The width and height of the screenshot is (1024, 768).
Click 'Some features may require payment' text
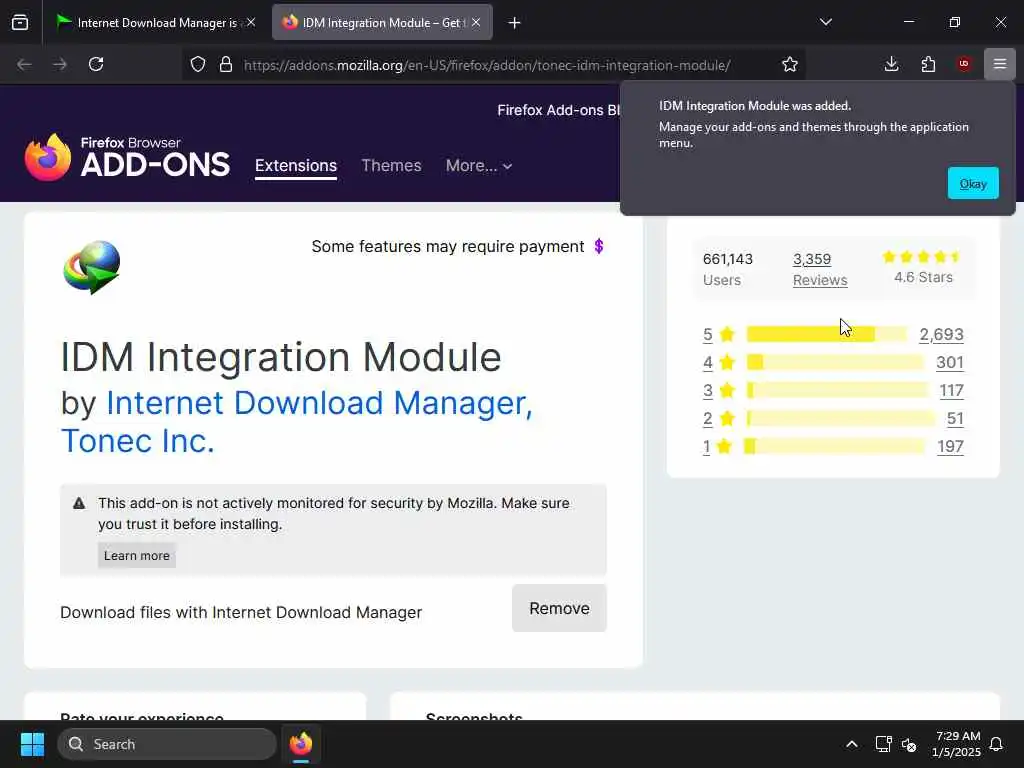pos(448,246)
